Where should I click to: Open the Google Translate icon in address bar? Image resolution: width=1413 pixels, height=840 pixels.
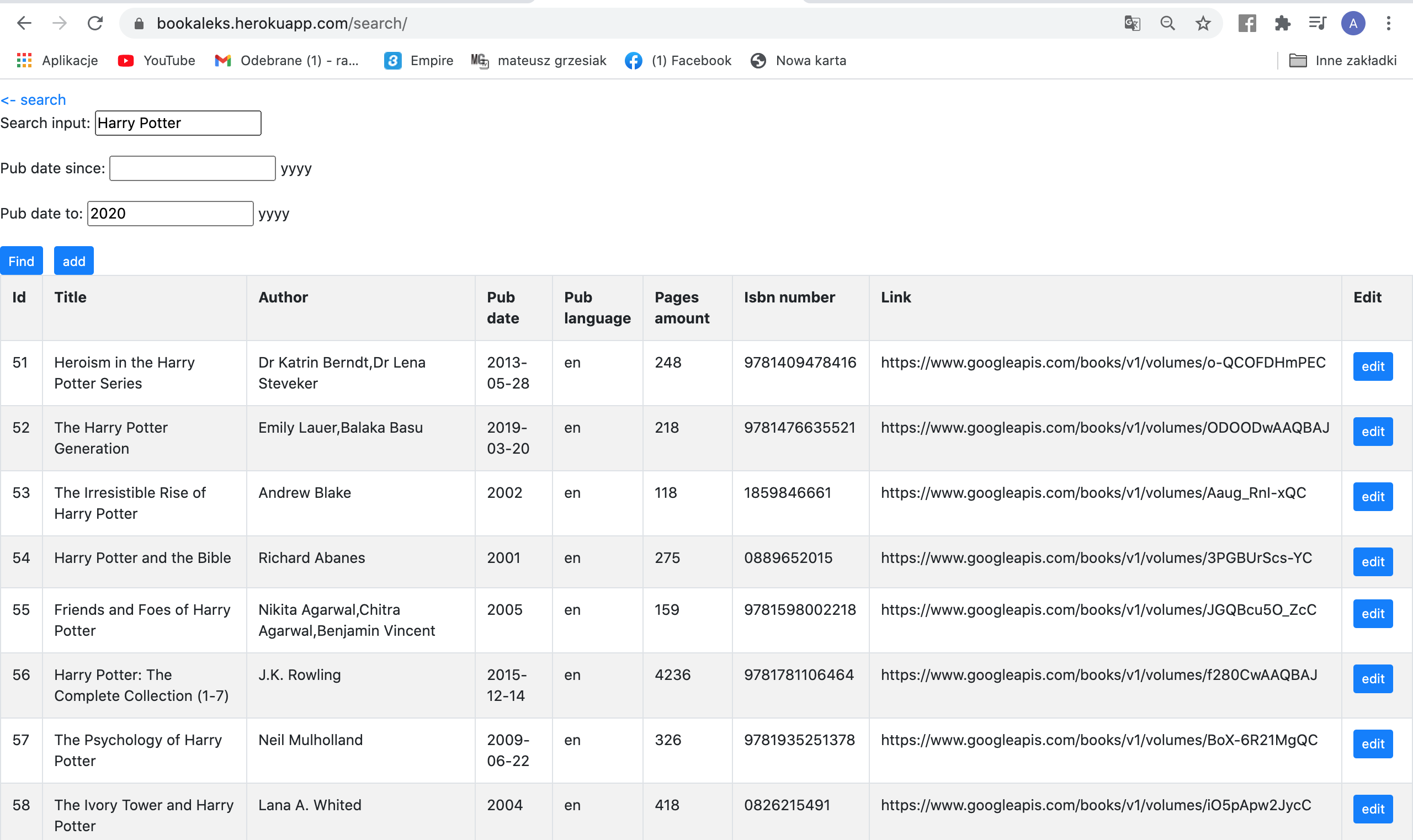click(1132, 23)
